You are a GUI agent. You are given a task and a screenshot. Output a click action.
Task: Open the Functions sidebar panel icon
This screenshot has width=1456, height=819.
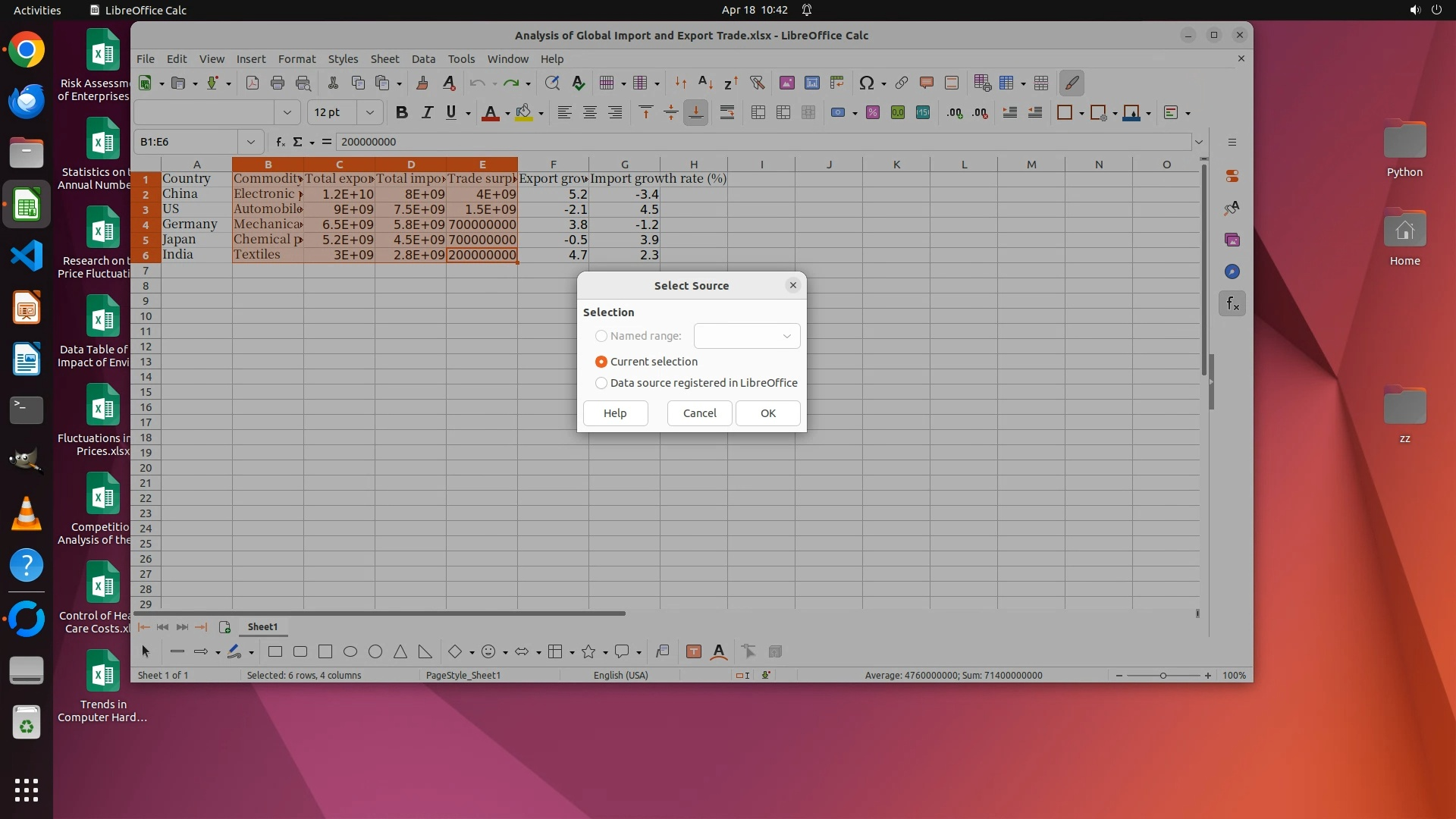1232,304
